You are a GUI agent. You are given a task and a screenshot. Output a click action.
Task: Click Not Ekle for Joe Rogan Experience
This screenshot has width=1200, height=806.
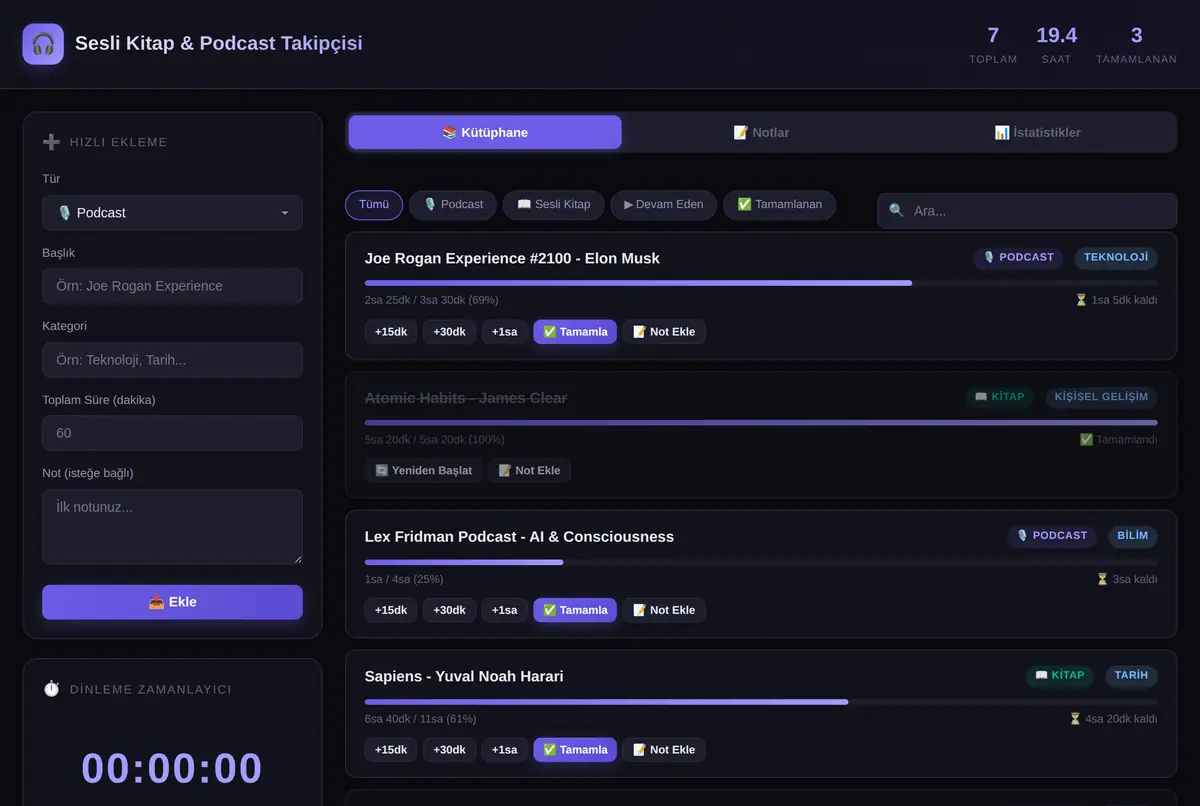(664, 332)
